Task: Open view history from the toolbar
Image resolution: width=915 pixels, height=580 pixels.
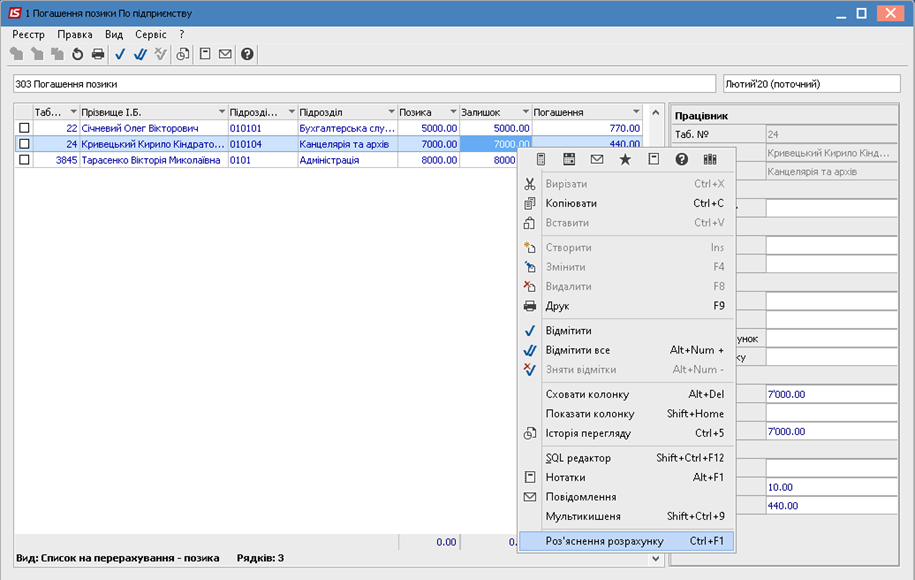Action: [183, 54]
